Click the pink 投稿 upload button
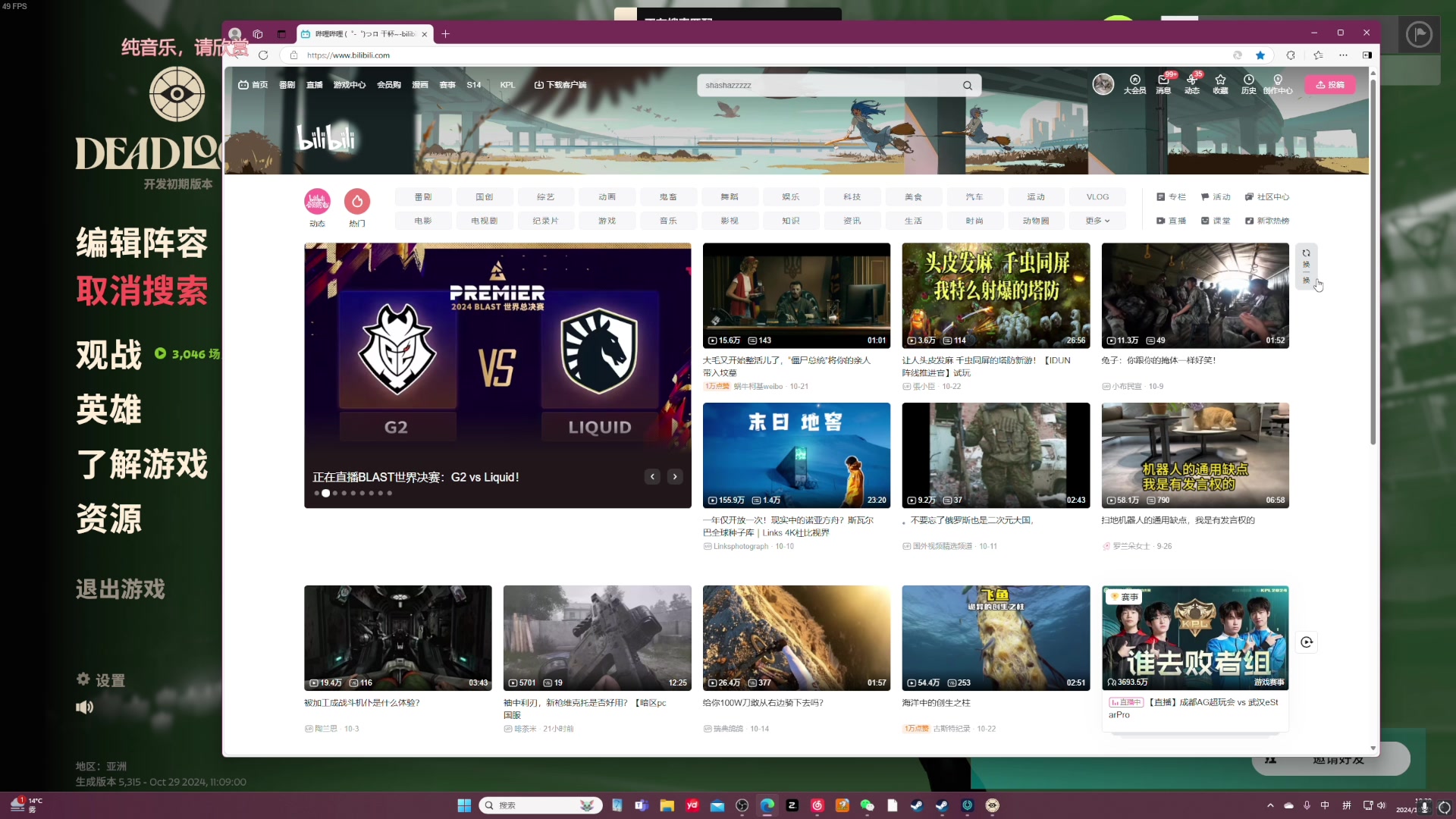1456x819 pixels. pos(1329,85)
